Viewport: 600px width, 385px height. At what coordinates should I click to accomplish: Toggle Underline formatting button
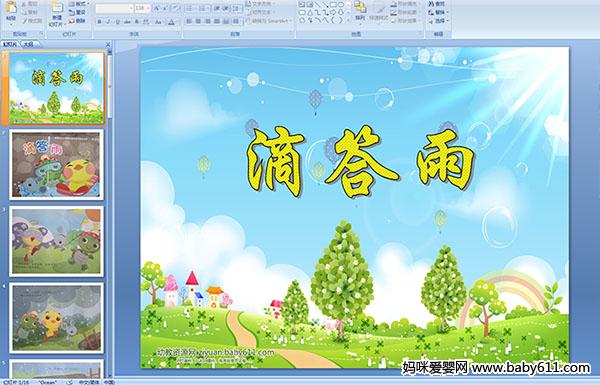[117, 22]
